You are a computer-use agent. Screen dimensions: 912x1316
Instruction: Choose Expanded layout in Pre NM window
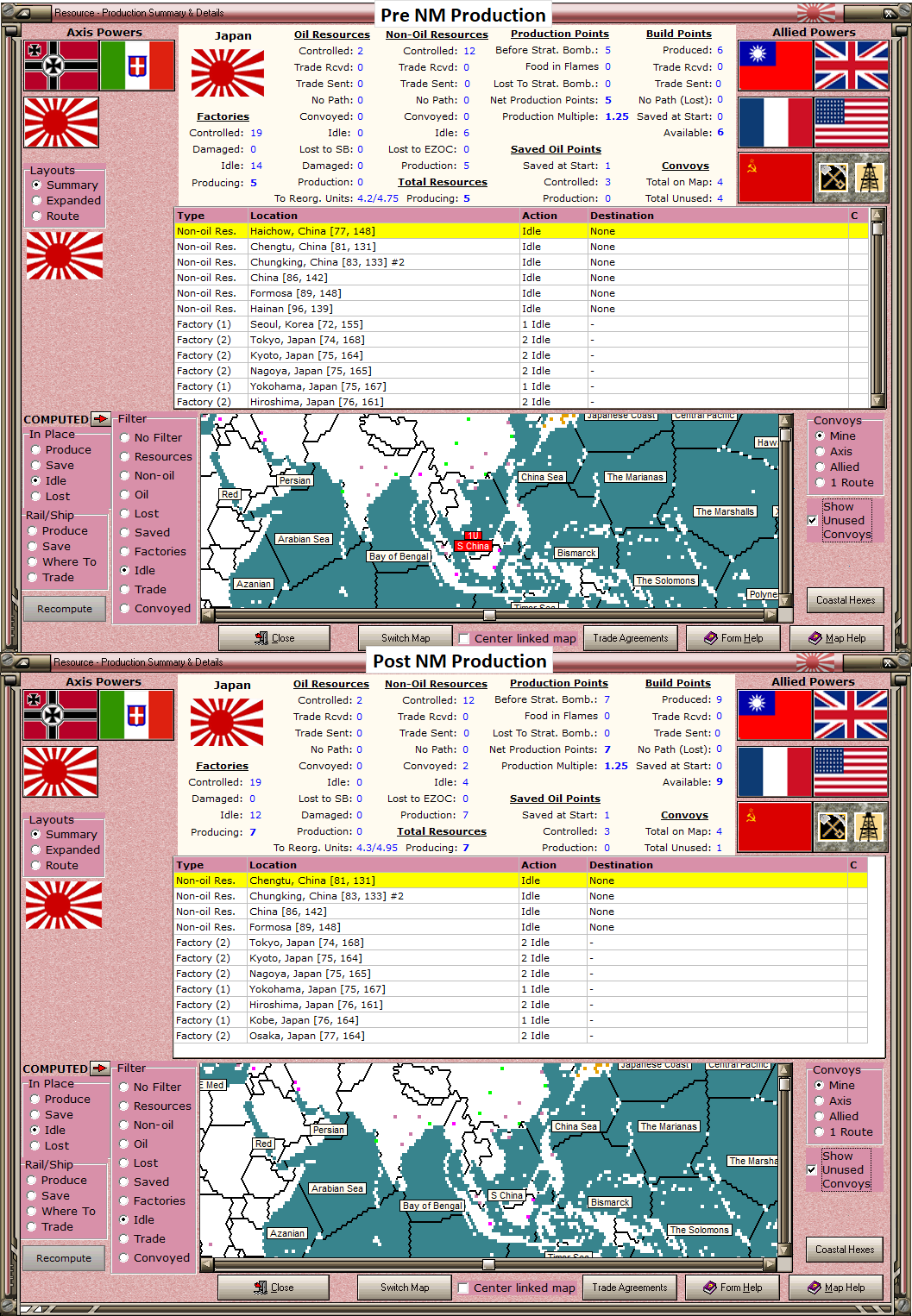[x=66, y=200]
